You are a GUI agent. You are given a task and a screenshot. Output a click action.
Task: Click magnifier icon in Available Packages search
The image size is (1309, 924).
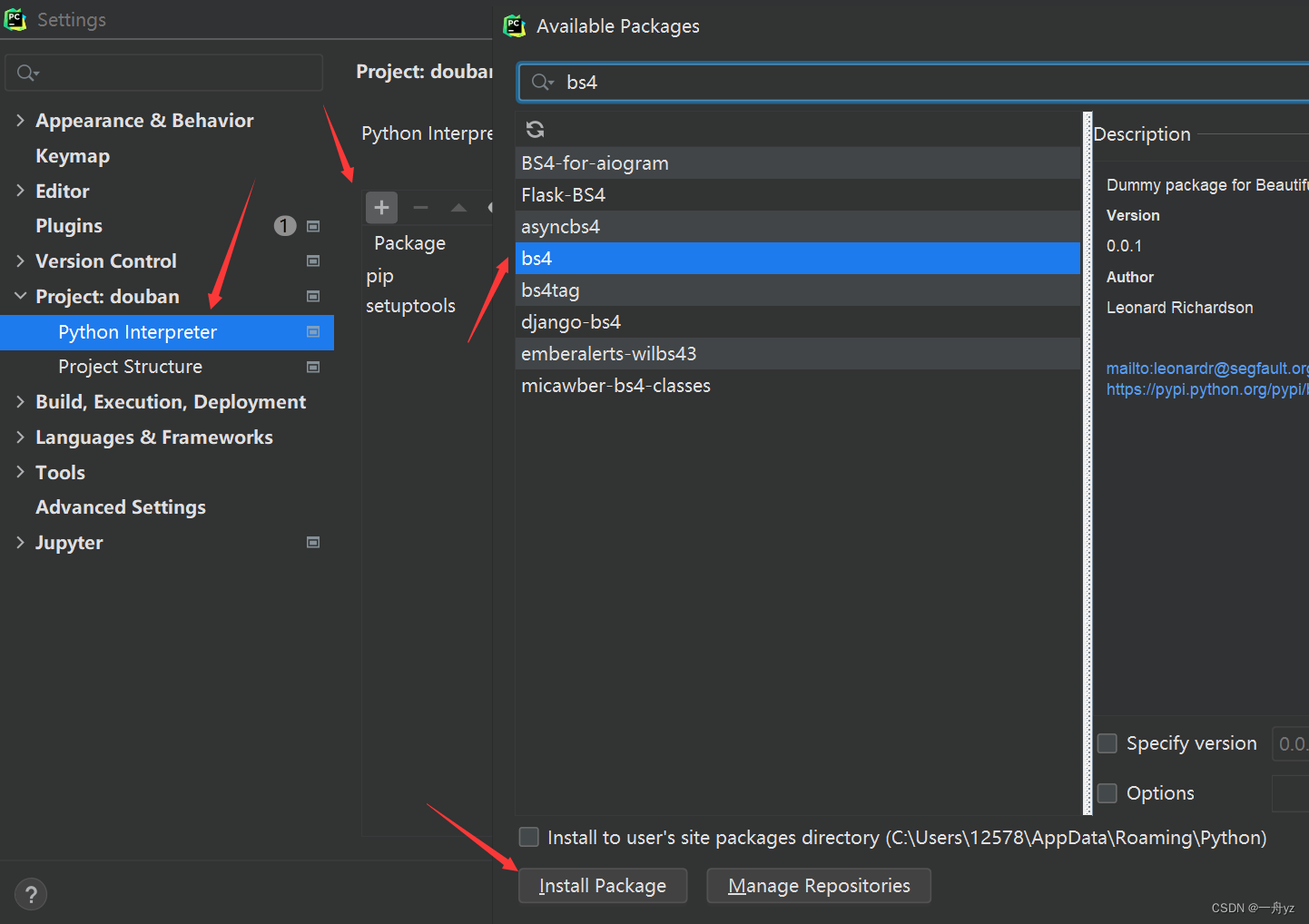(x=542, y=83)
